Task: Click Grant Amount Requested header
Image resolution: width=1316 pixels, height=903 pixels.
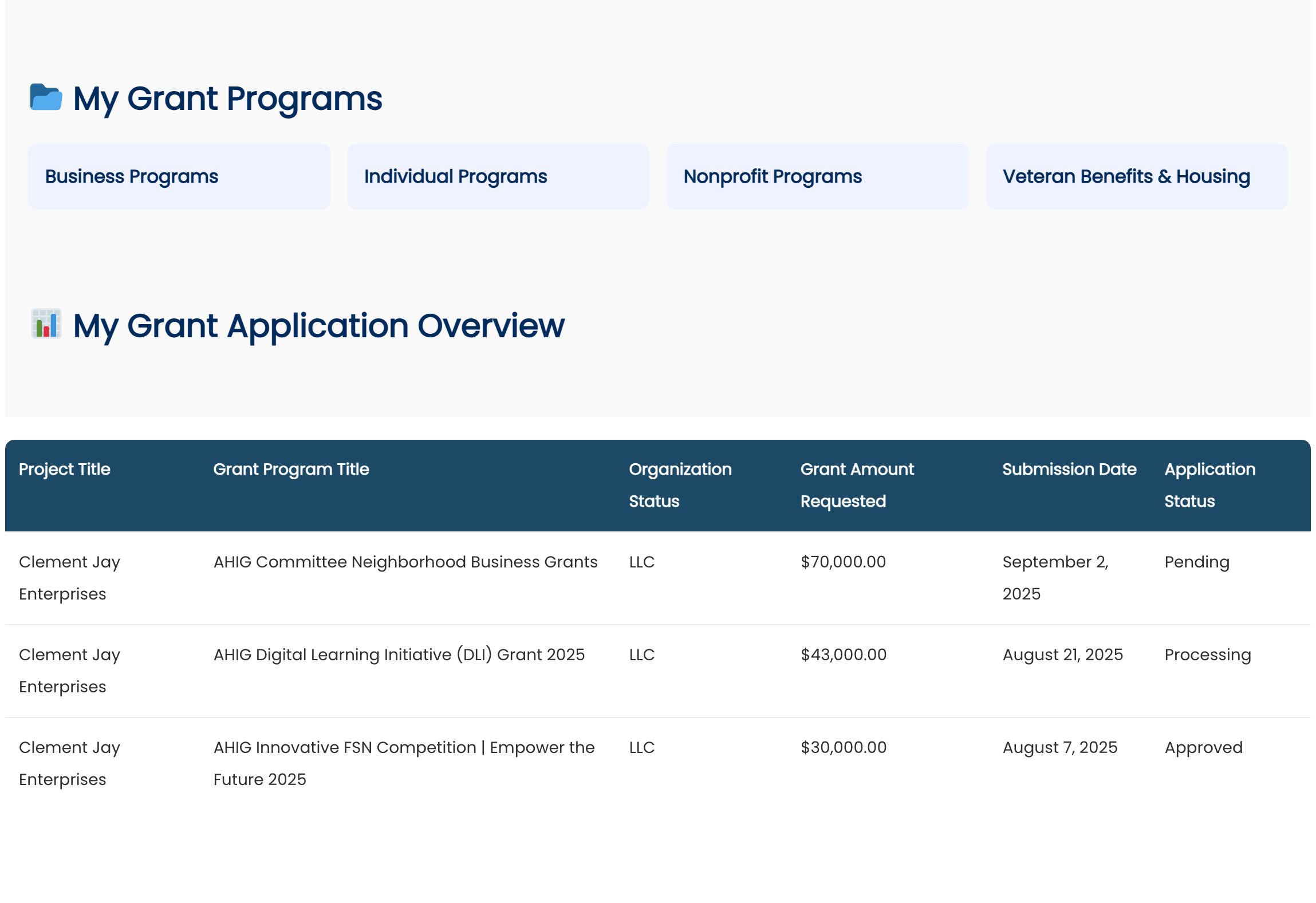Action: tap(857, 484)
